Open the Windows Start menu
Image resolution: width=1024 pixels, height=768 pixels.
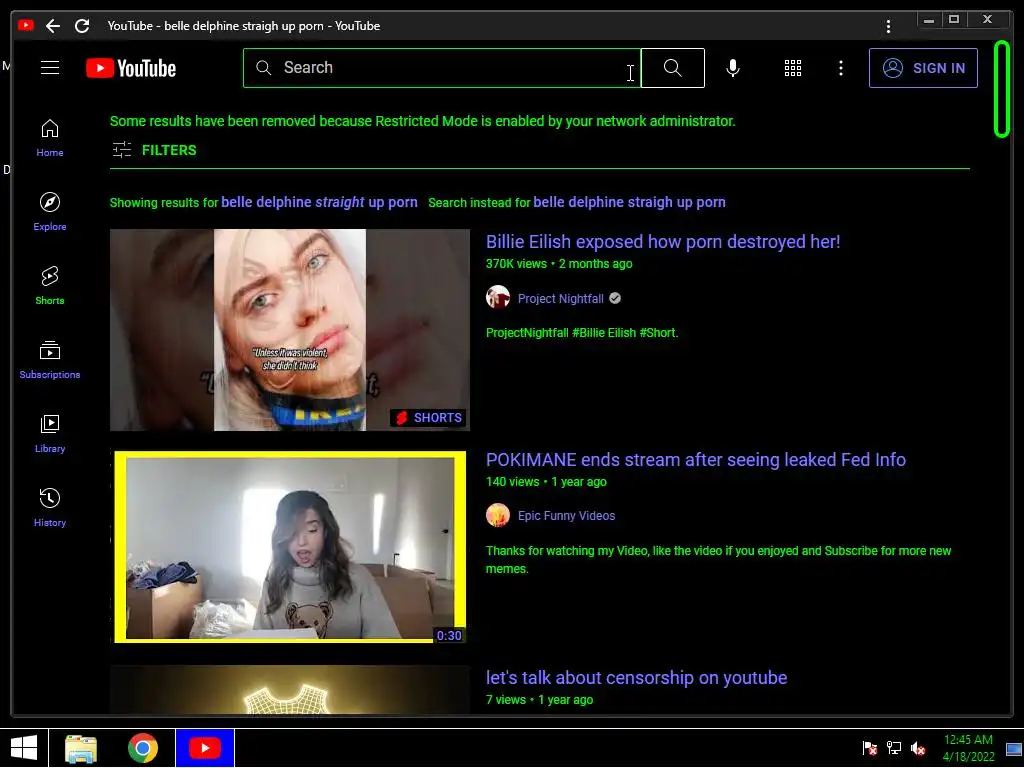[24, 748]
